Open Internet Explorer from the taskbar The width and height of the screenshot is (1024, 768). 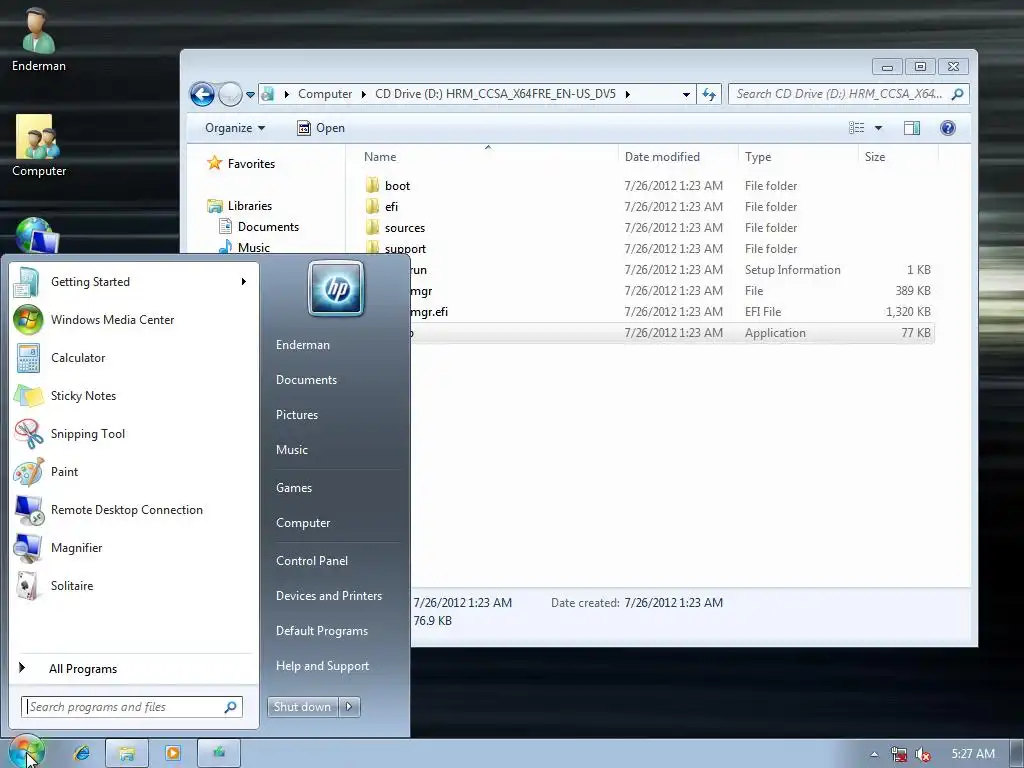pyautogui.click(x=82, y=753)
